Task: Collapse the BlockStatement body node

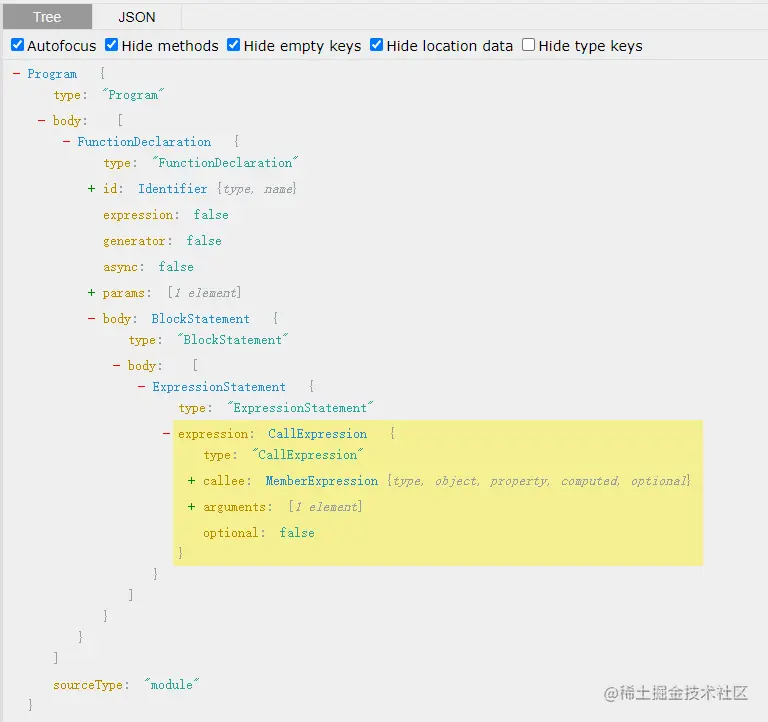Action: [x=92, y=319]
